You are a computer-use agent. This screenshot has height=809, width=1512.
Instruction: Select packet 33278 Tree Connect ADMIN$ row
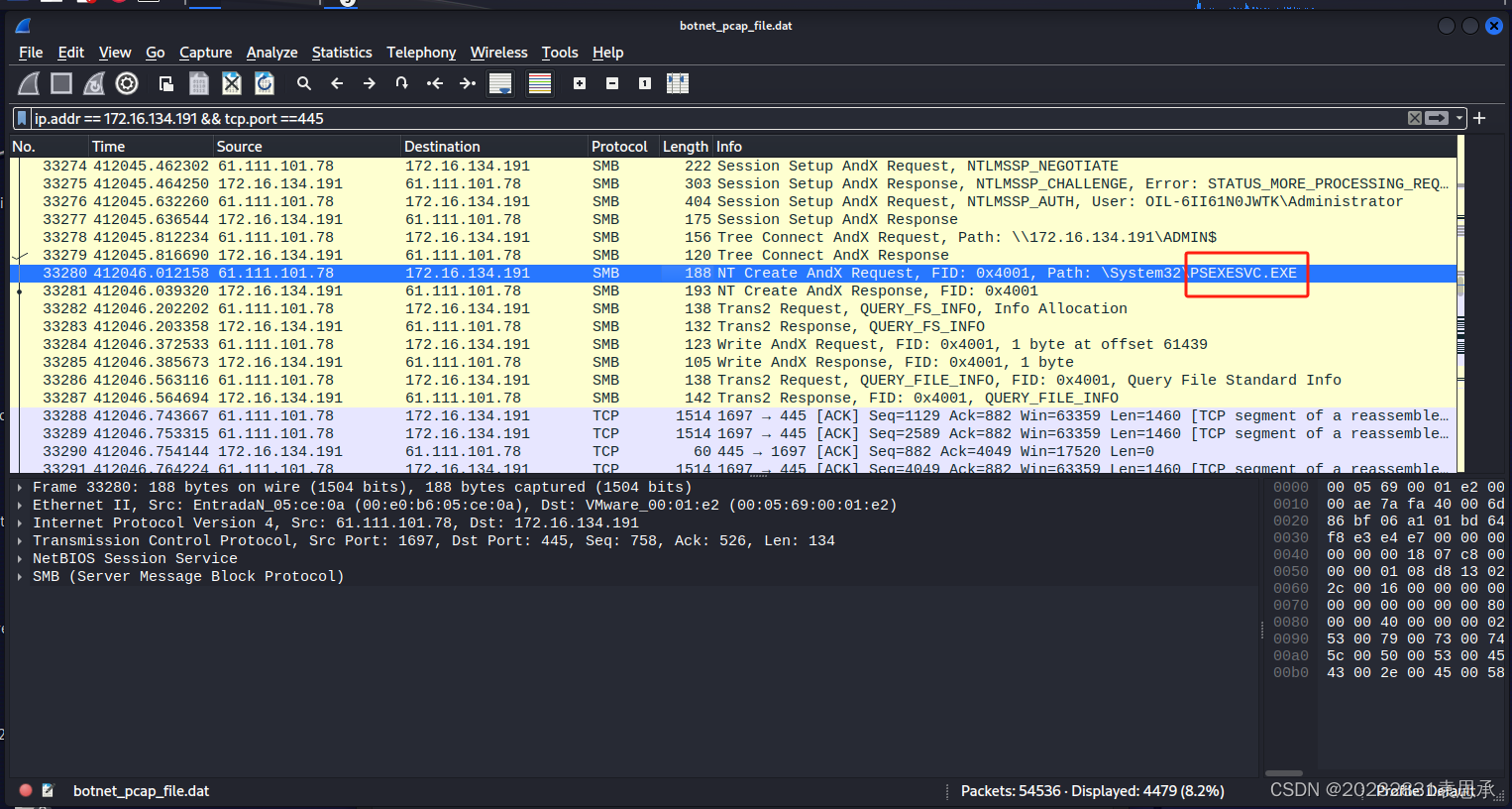tap(733, 238)
